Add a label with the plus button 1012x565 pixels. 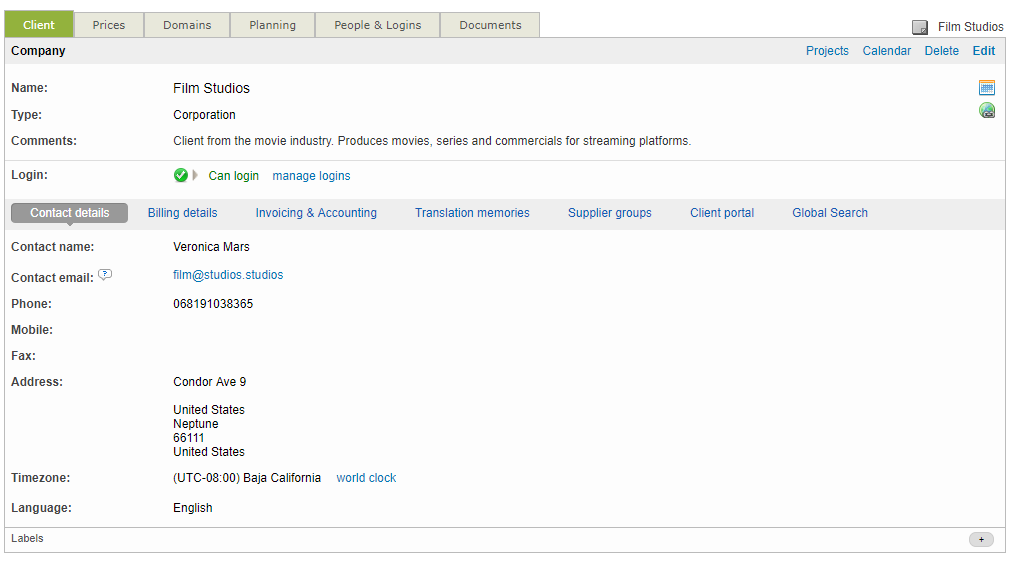[981, 540]
